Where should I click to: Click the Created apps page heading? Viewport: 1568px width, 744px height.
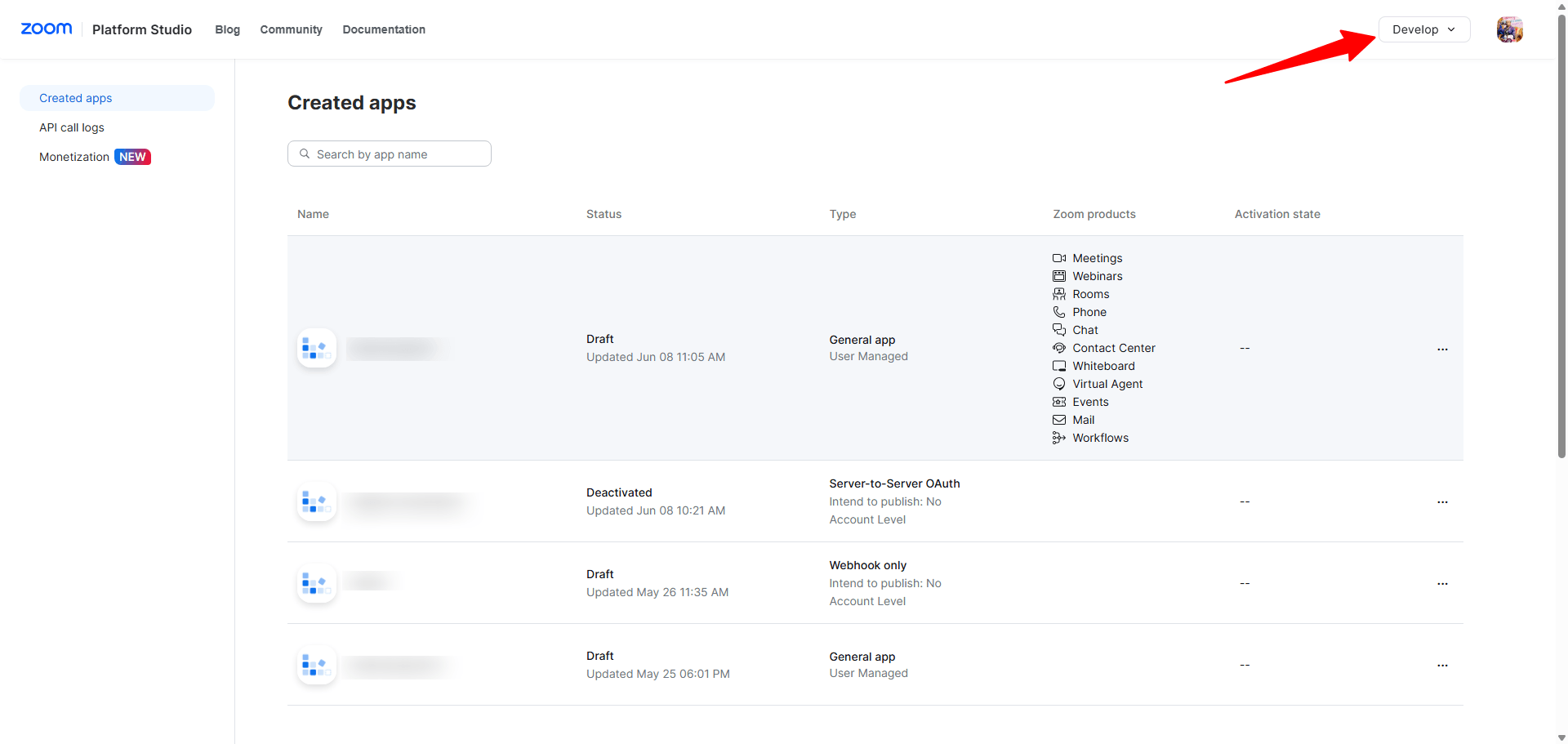[x=352, y=103]
